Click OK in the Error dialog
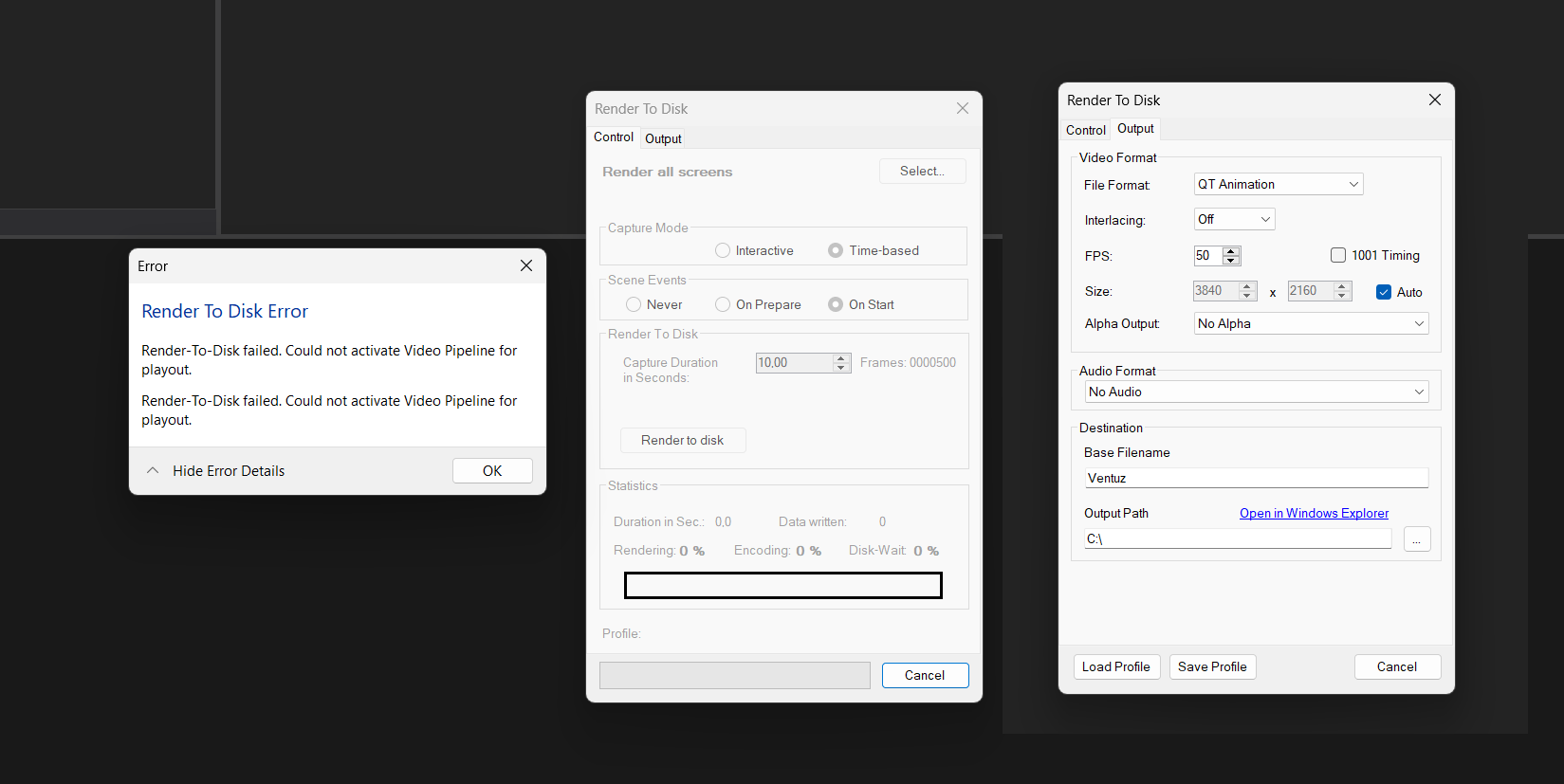Screen dimensions: 1564x784 point(492,471)
